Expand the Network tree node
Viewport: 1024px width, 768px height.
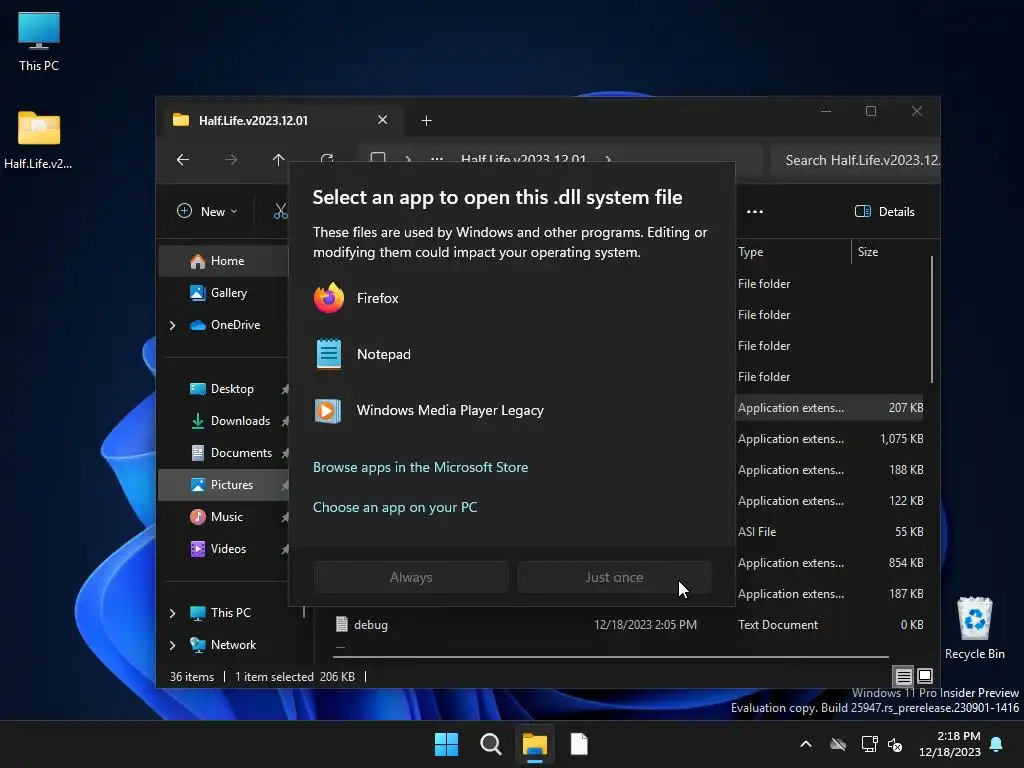coord(172,645)
